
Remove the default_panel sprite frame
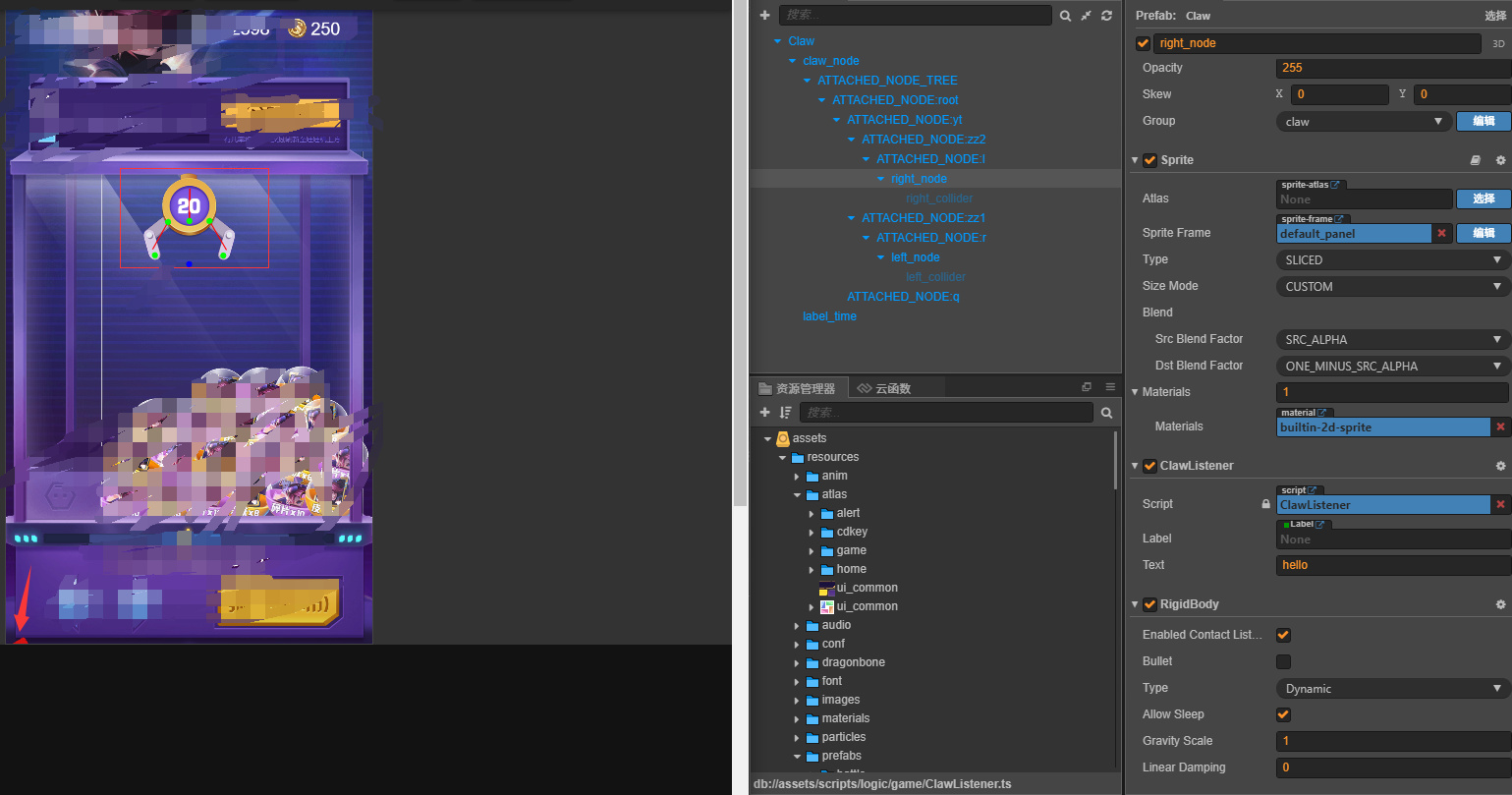click(1441, 233)
